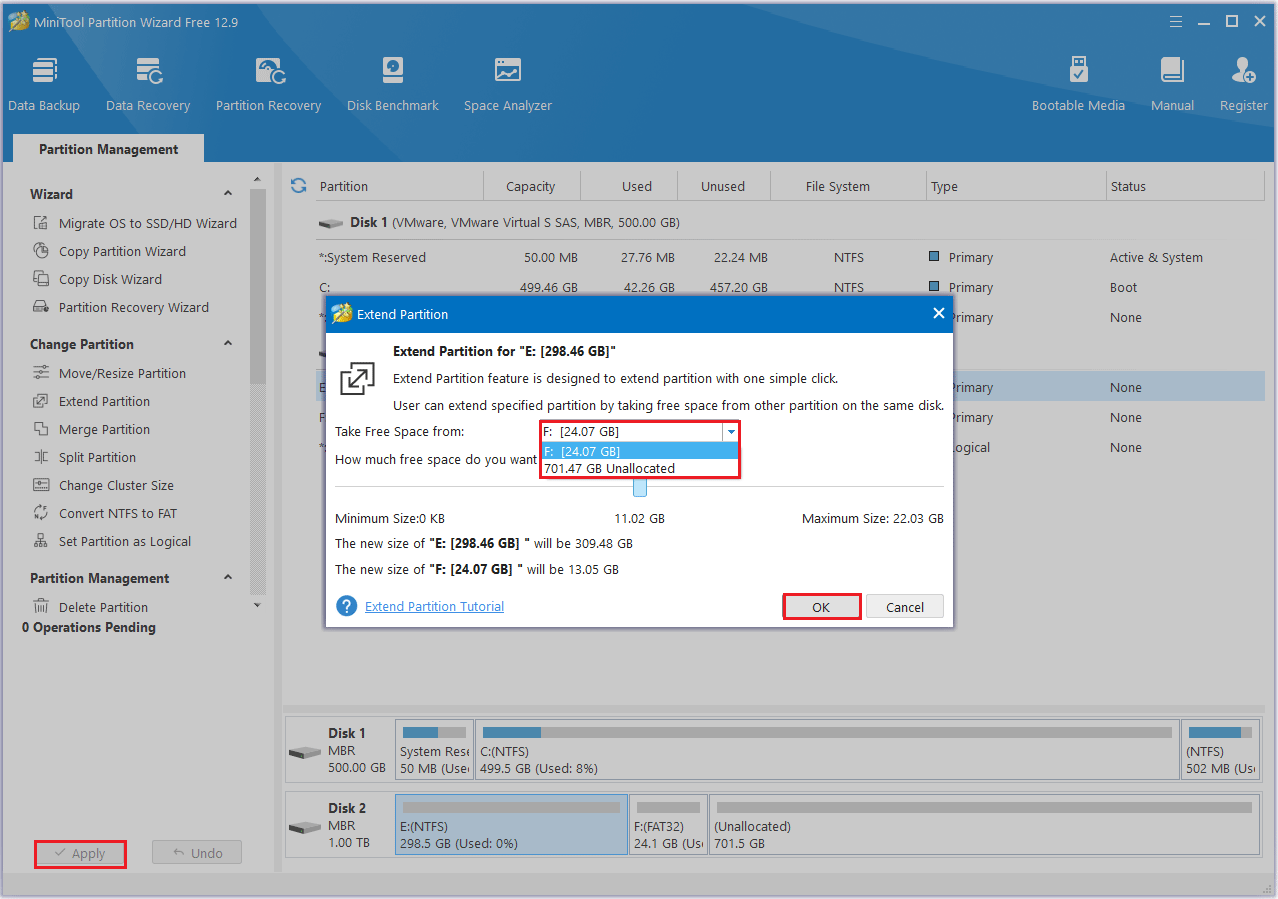Confirm with the OK button
Image resolution: width=1278 pixels, height=899 pixels.
[x=821, y=606]
